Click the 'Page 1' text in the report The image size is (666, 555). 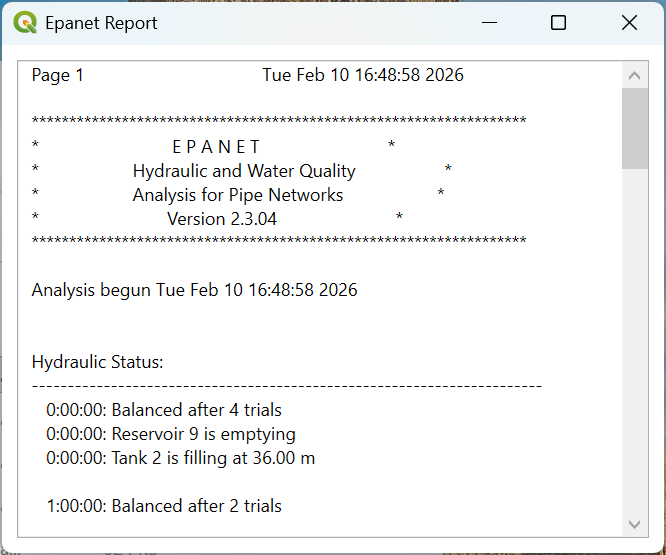click(x=58, y=75)
